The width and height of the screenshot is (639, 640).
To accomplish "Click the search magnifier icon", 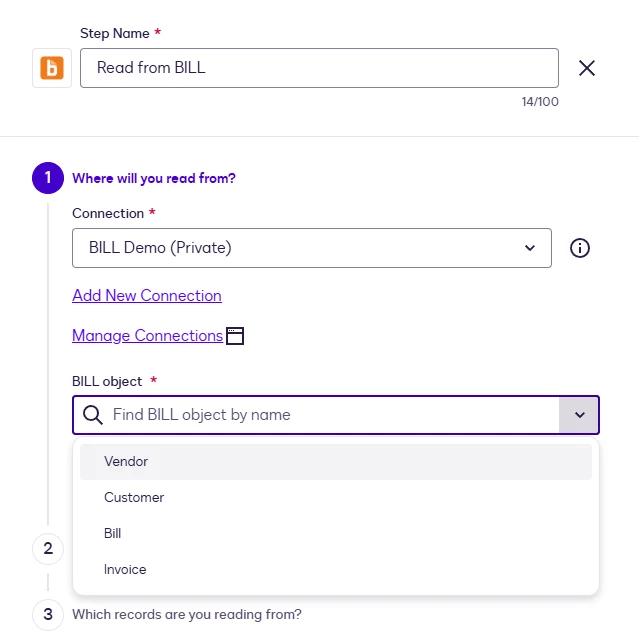I will click(93, 415).
